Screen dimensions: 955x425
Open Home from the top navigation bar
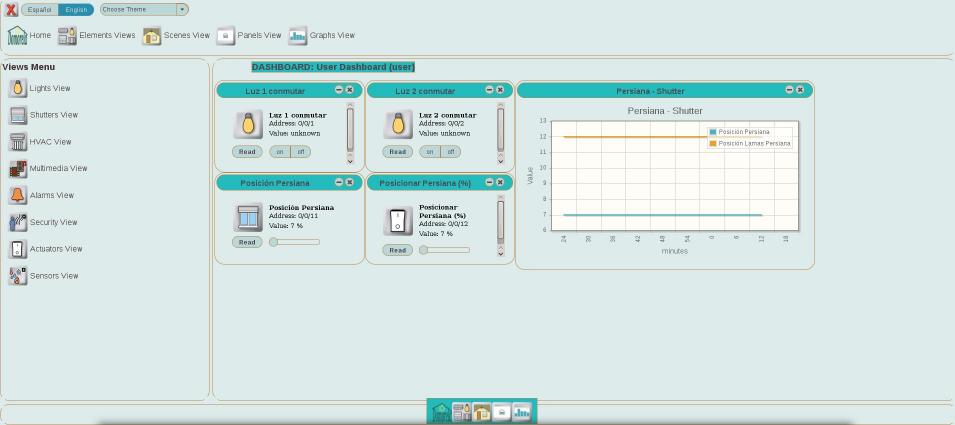point(29,35)
